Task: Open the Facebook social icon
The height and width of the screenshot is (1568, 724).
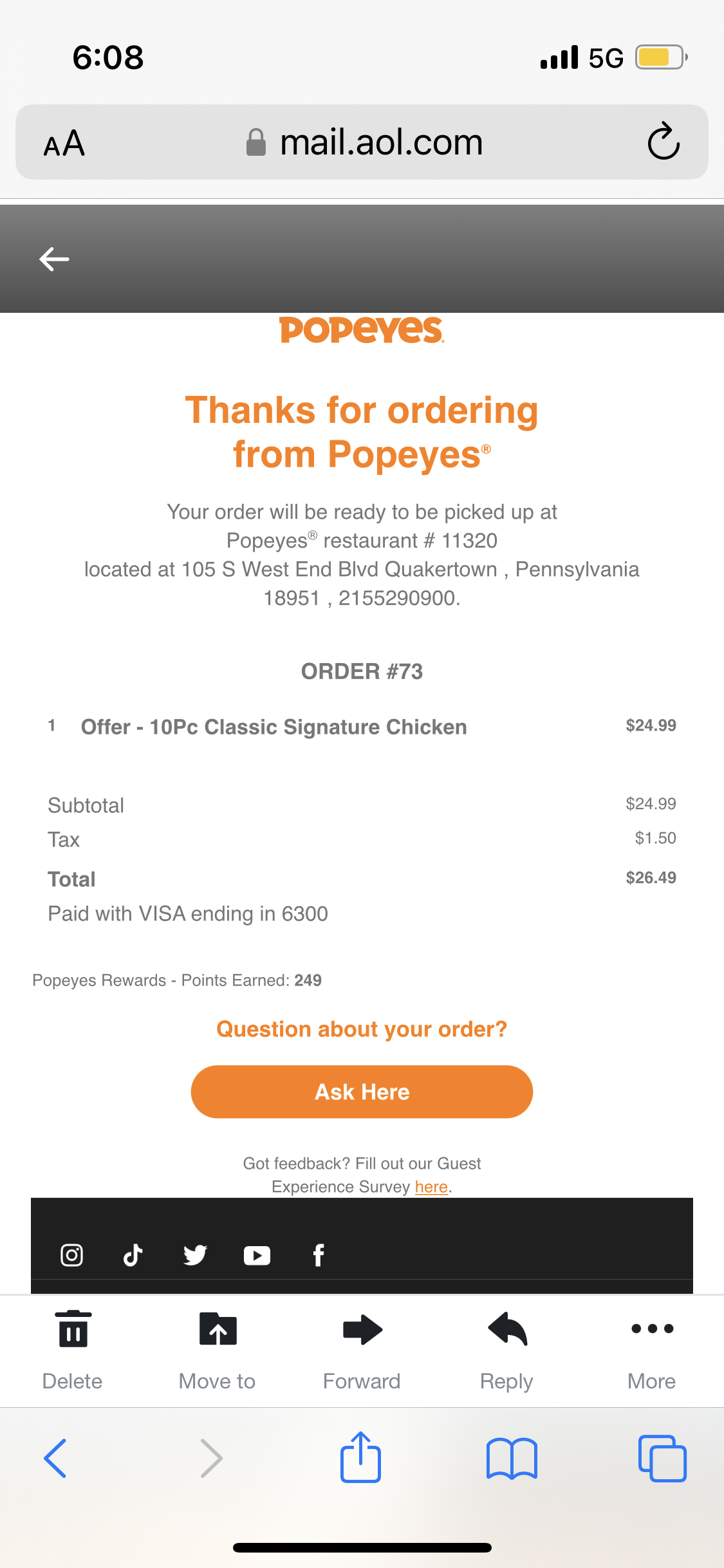Action: [318, 1255]
